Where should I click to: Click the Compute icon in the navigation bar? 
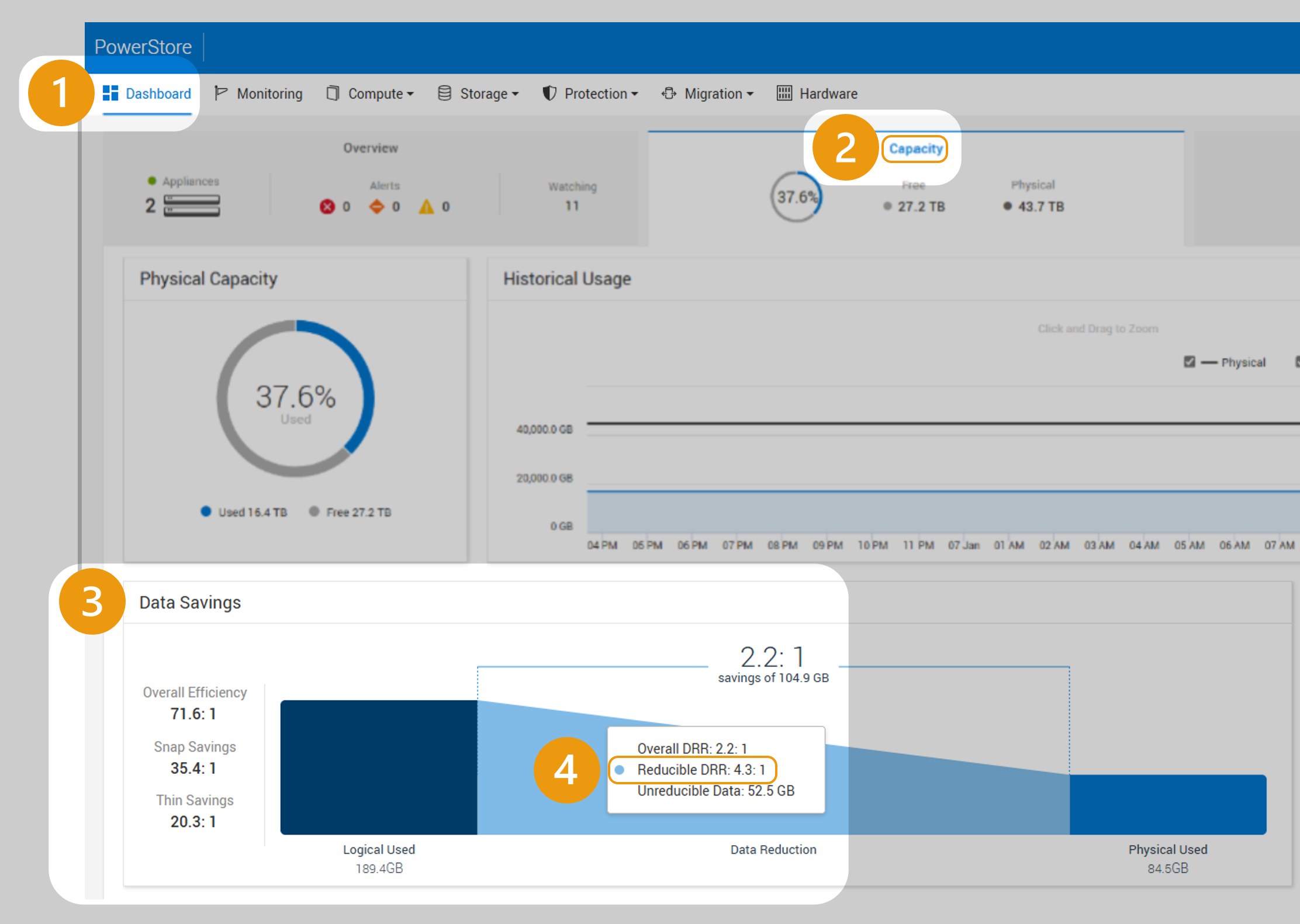[x=333, y=94]
